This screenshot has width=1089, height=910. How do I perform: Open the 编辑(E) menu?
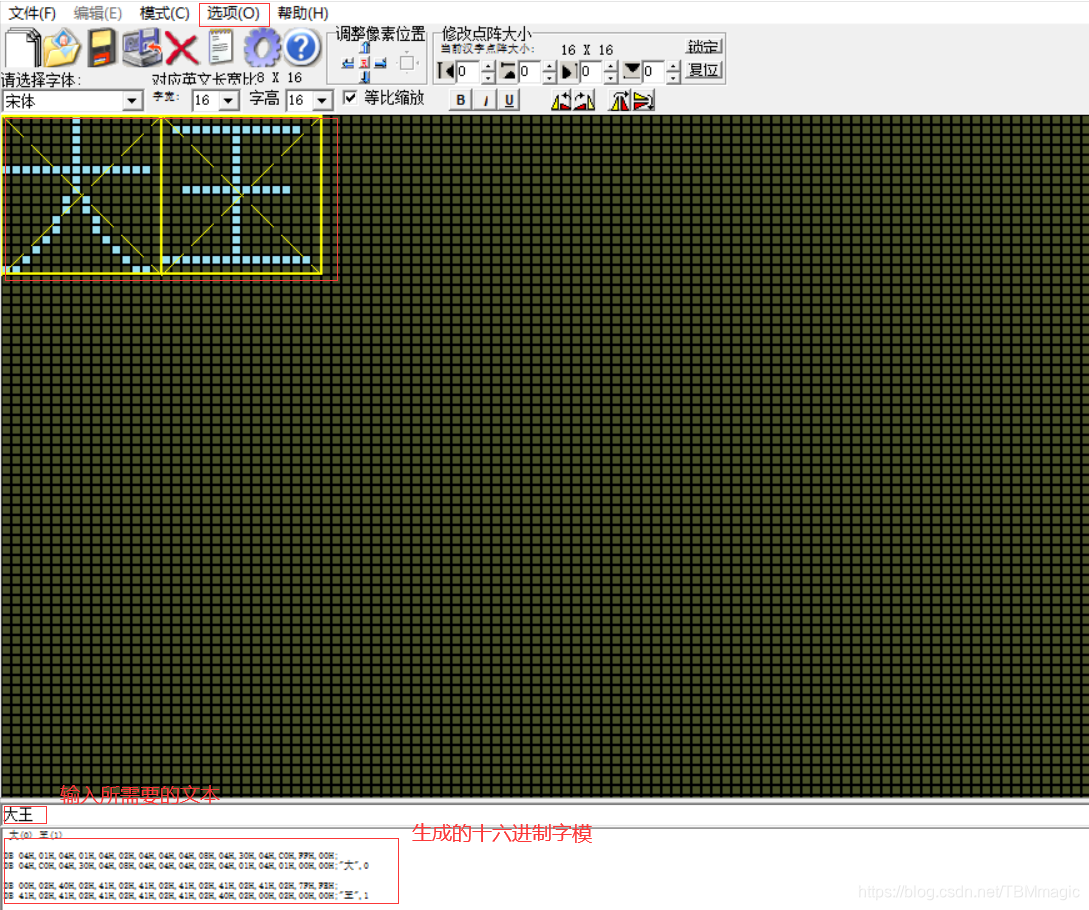(x=97, y=13)
